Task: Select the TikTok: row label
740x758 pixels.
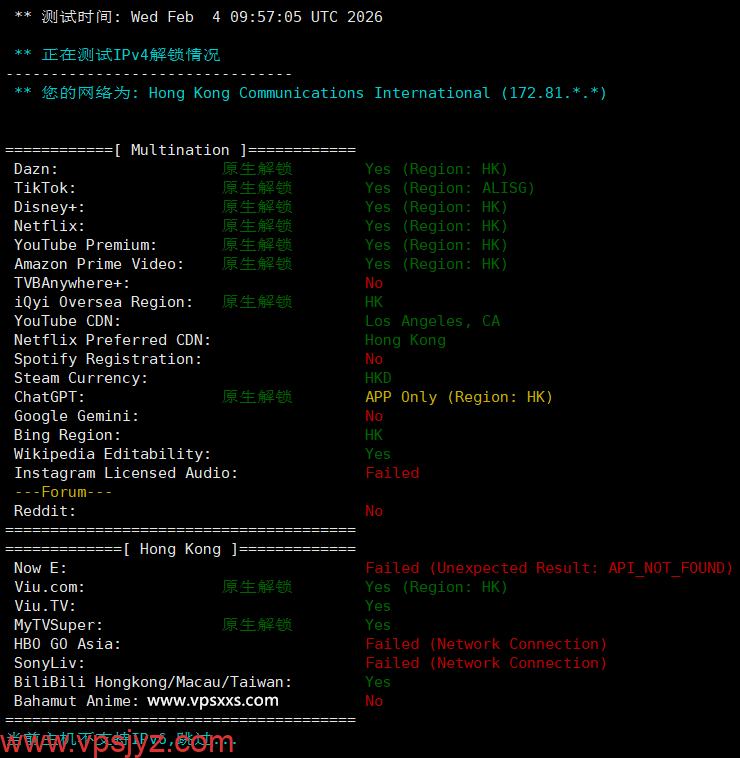Action: tap(45, 188)
